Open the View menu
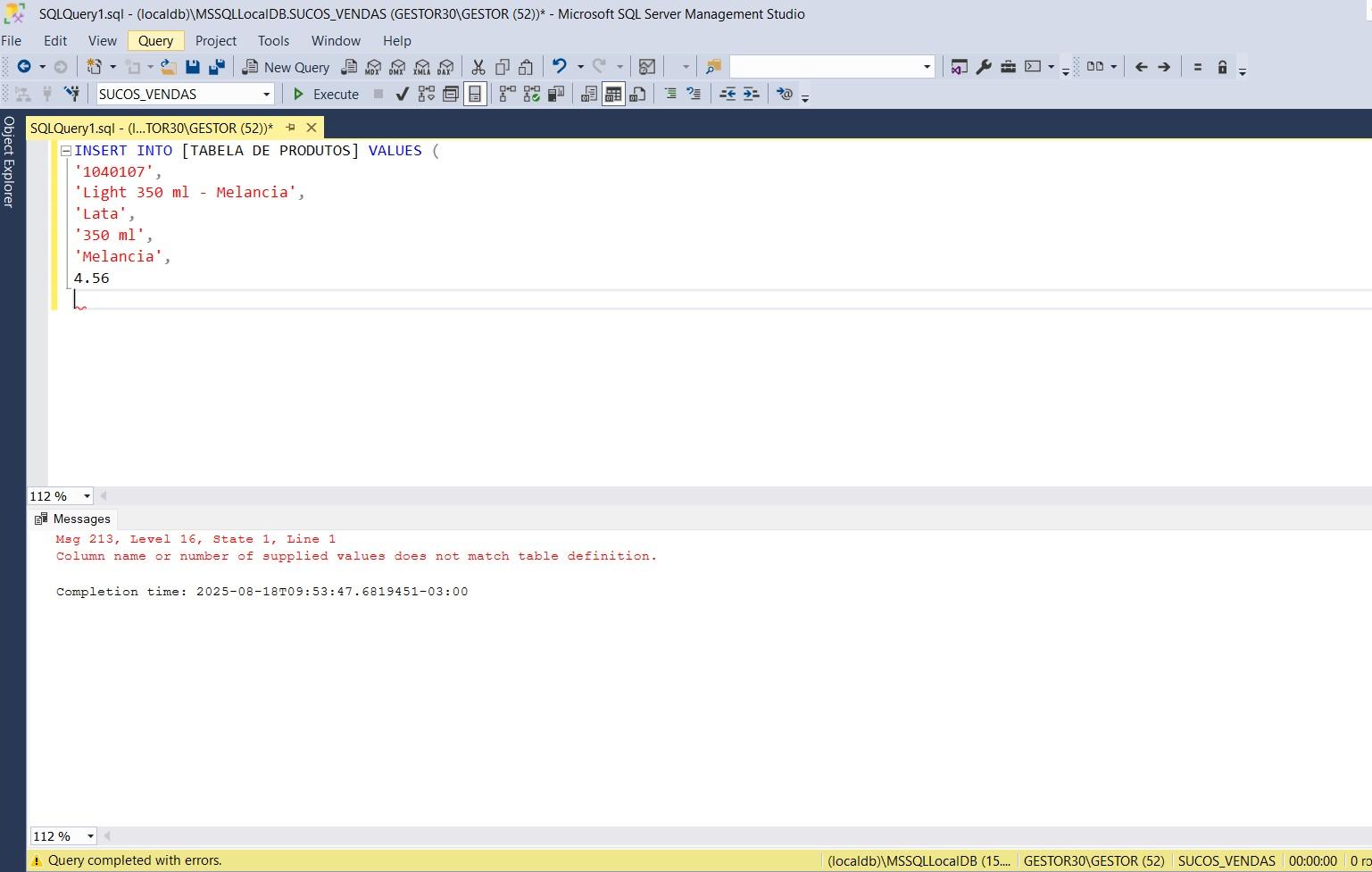The image size is (1372, 872). (x=103, y=41)
